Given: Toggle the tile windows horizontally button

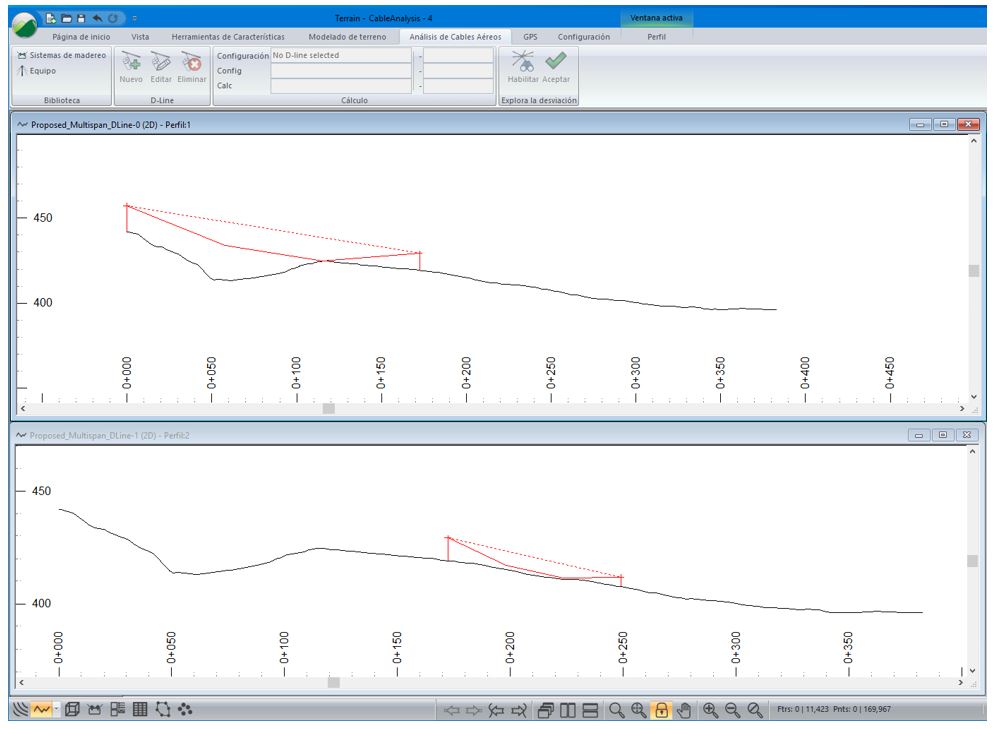Looking at the screenshot, I should point(590,710).
